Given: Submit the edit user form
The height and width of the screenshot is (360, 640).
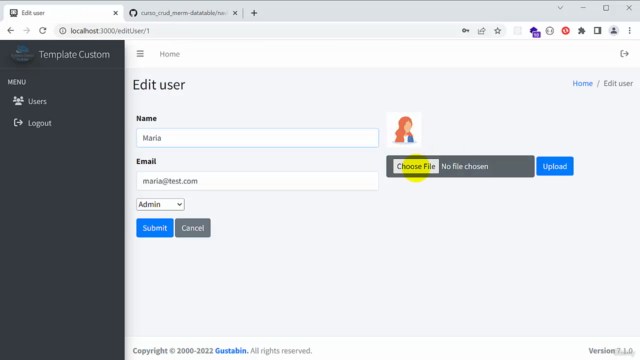Looking at the screenshot, I should point(155,228).
